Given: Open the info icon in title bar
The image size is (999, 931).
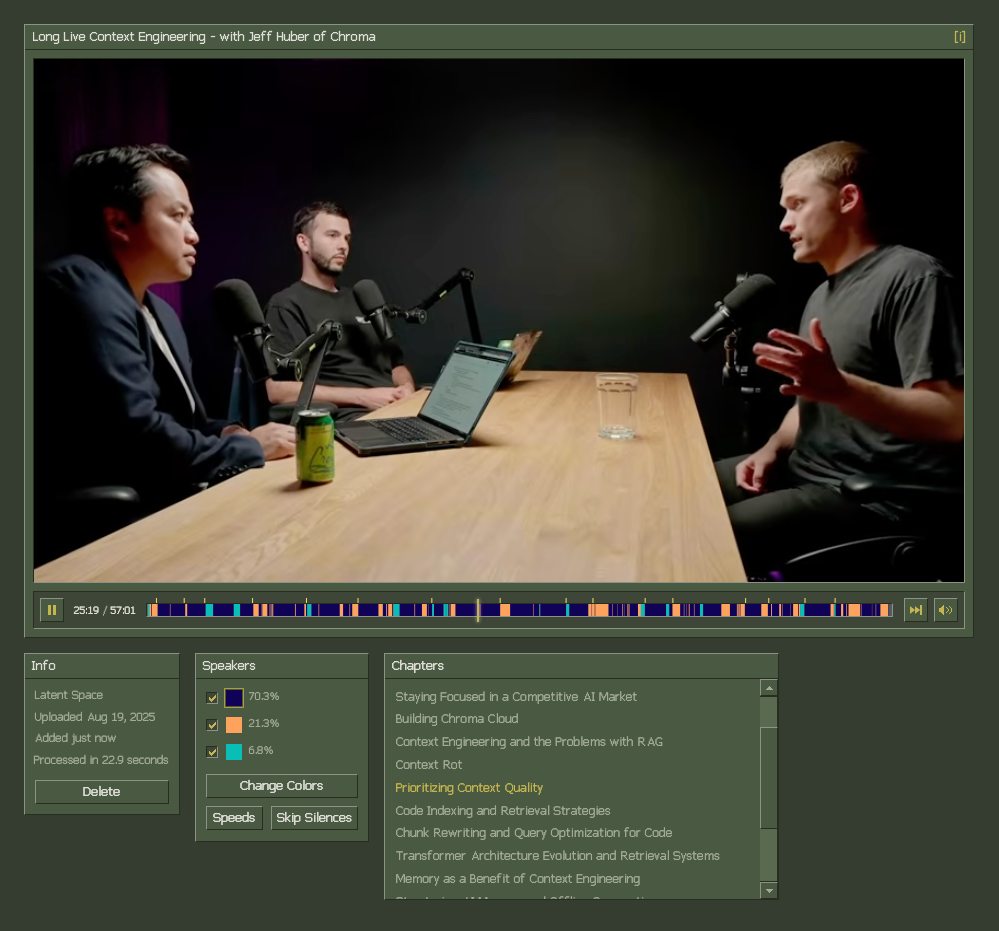Looking at the screenshot, I should point(959,37).
